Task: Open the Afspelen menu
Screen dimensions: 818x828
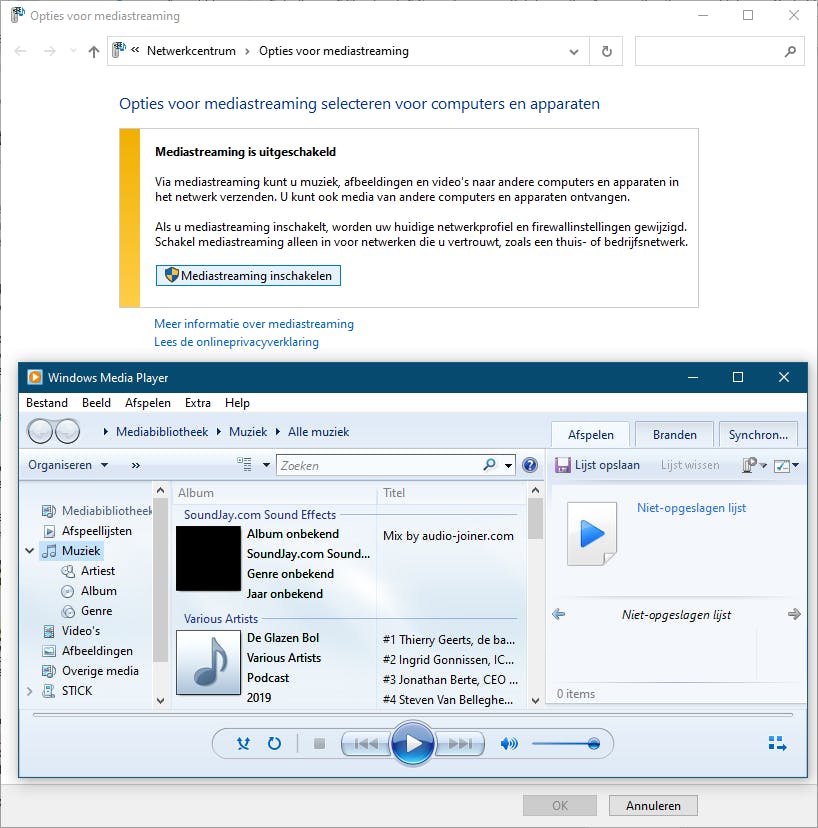Action: click(148, 403)
